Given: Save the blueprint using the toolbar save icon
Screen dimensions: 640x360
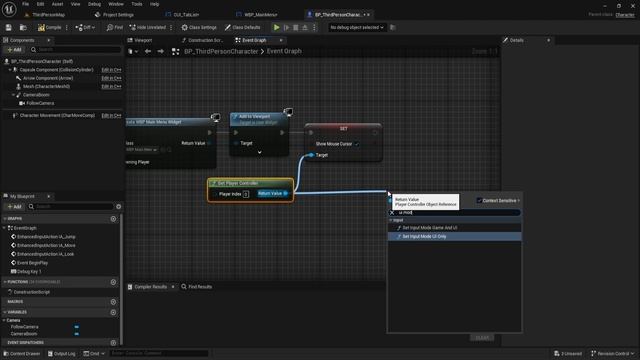Looking at the screenshot, I should tap(9, 27).
